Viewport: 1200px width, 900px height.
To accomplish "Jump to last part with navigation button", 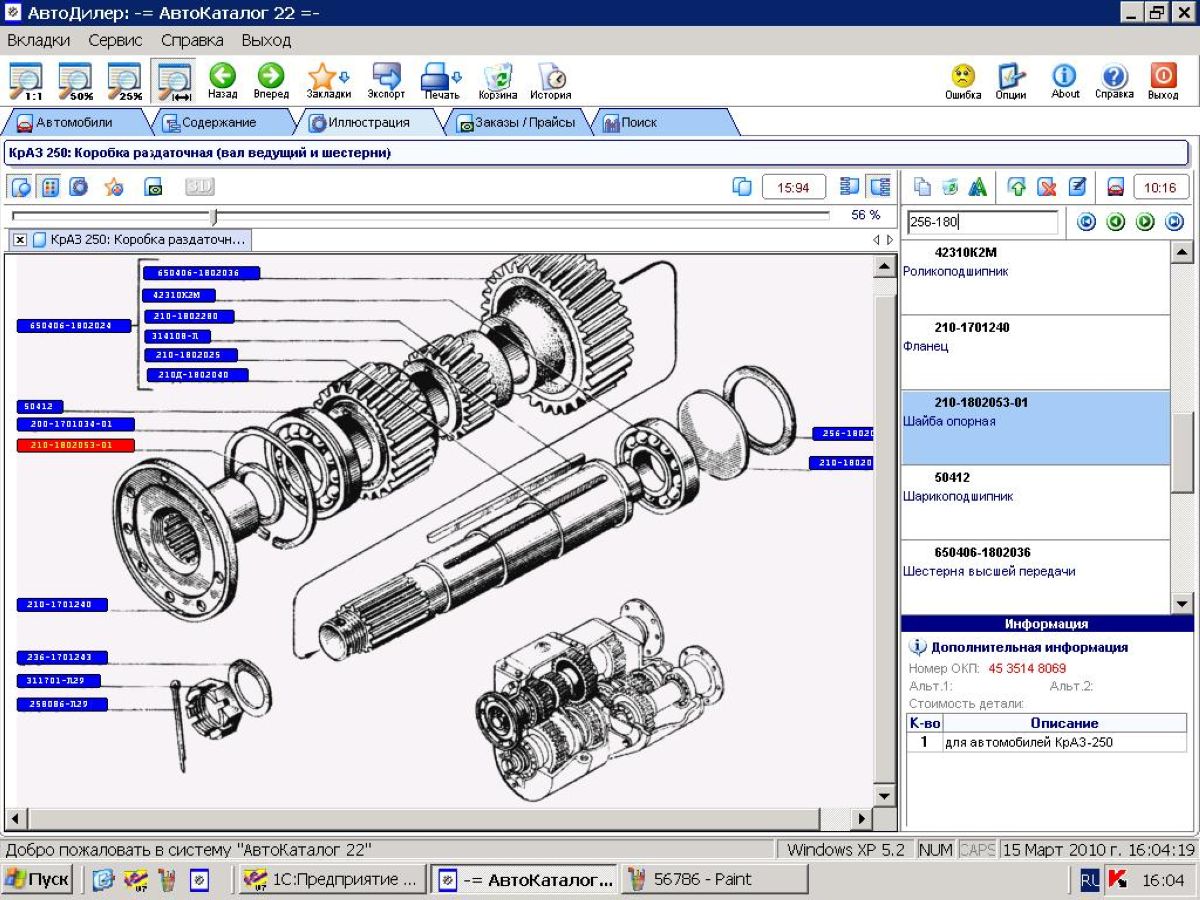I will coord(1174,222).
